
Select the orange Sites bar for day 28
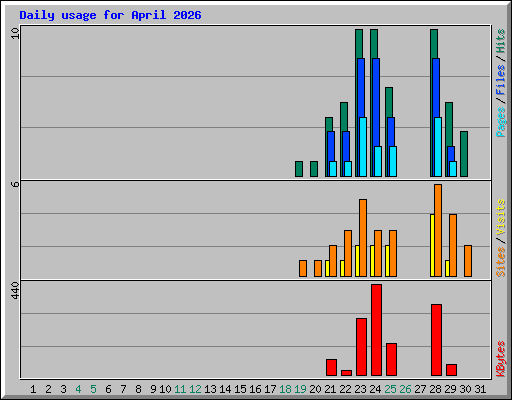click(x=438, y=230)
